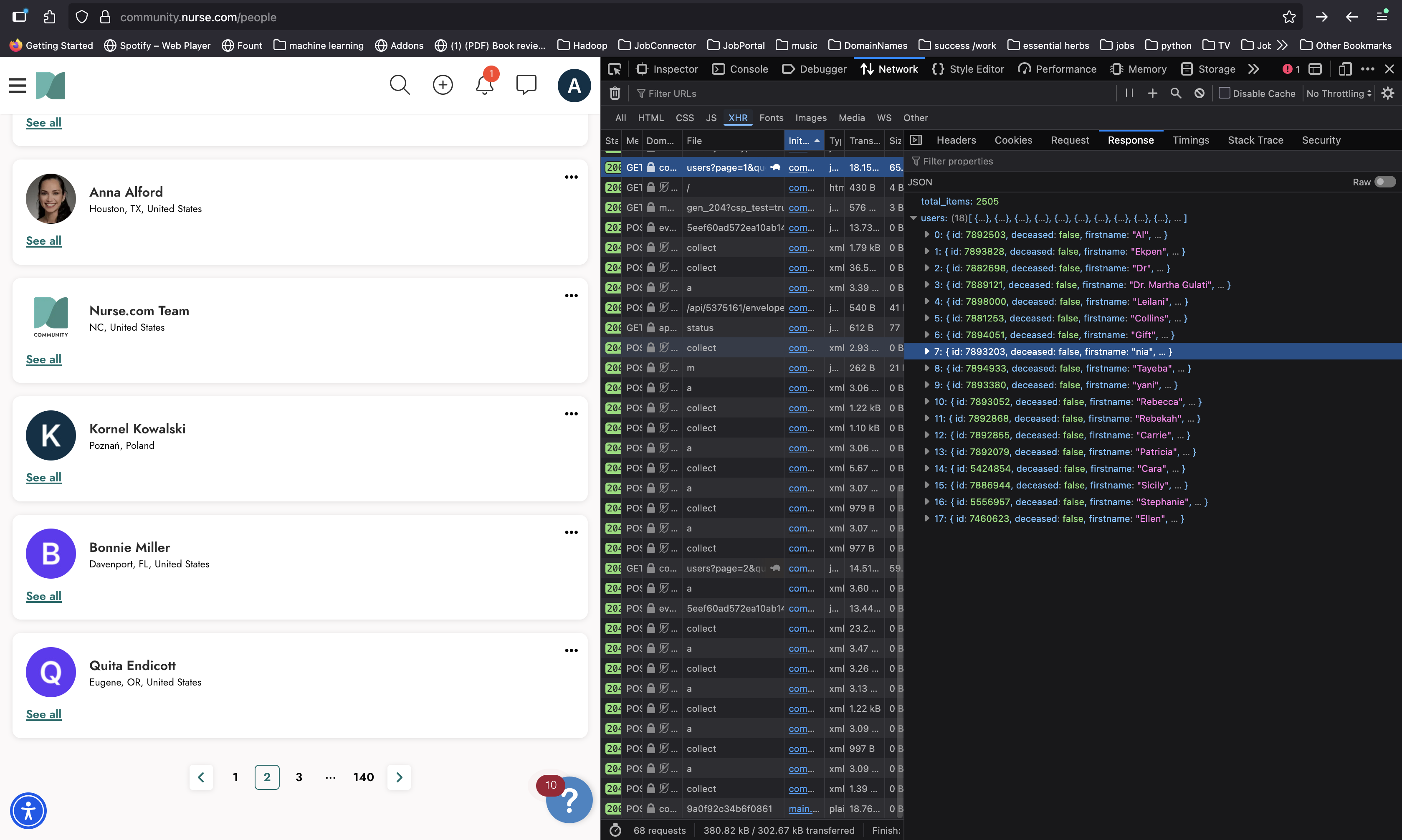Viewport: 1402px width, 840px height.
Task: Open the help question mark bubble
Action: [x=569, y=799]
